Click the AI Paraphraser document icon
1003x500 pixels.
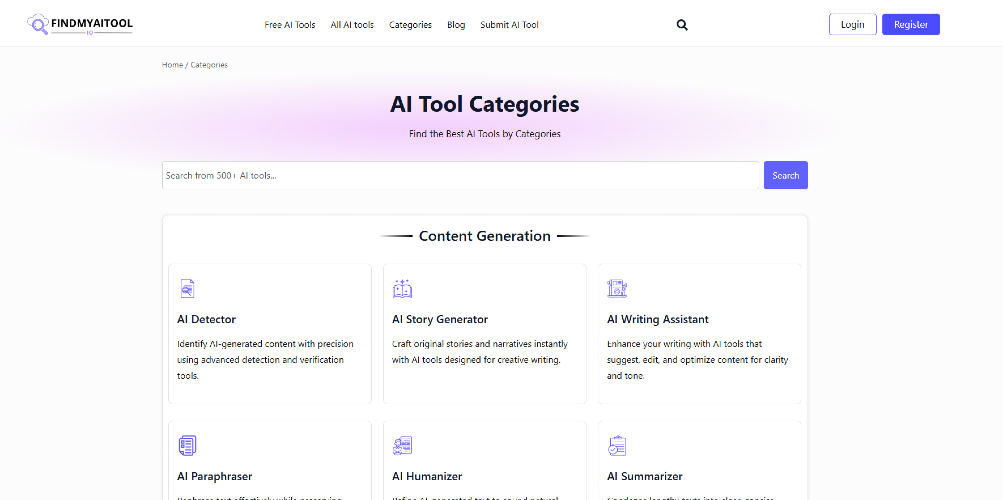[x=187, y=446]
